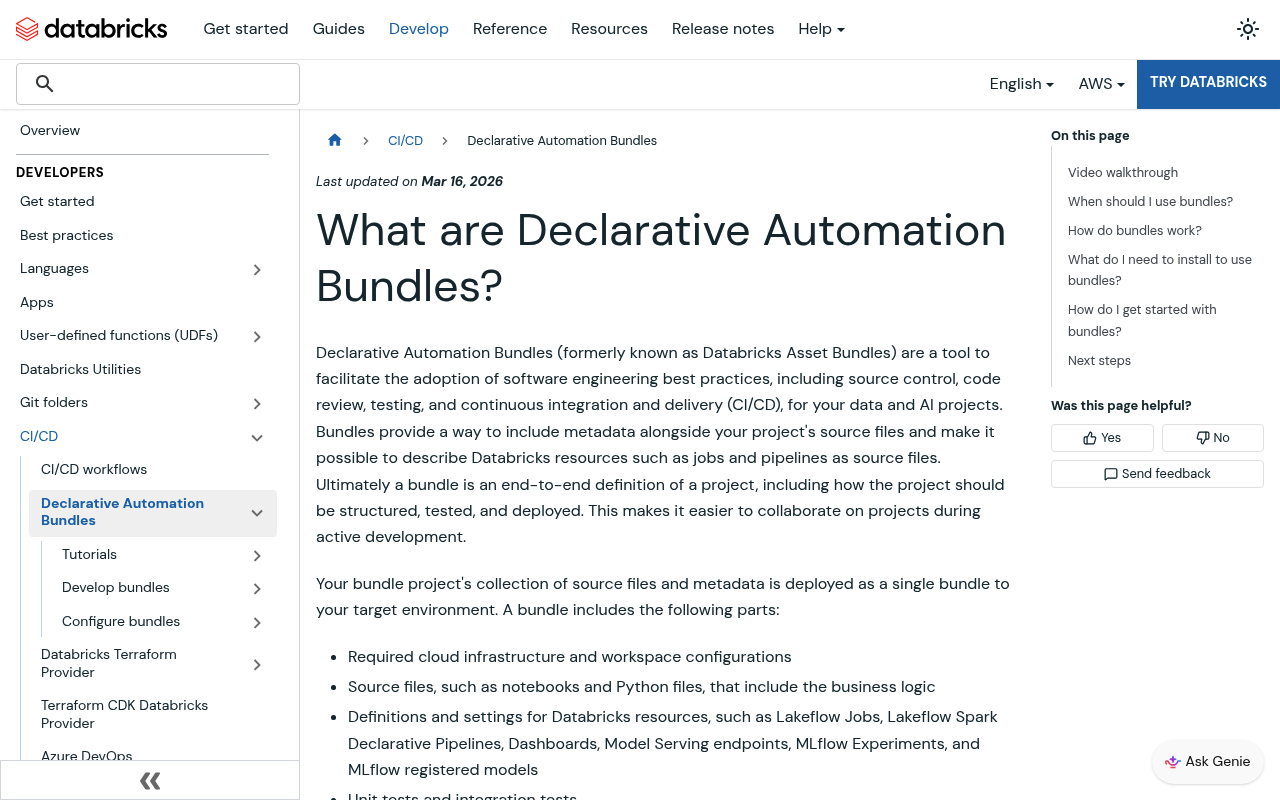Click the home icon in breadcrumbs
1280x800 pixels.
pos(335,140)
